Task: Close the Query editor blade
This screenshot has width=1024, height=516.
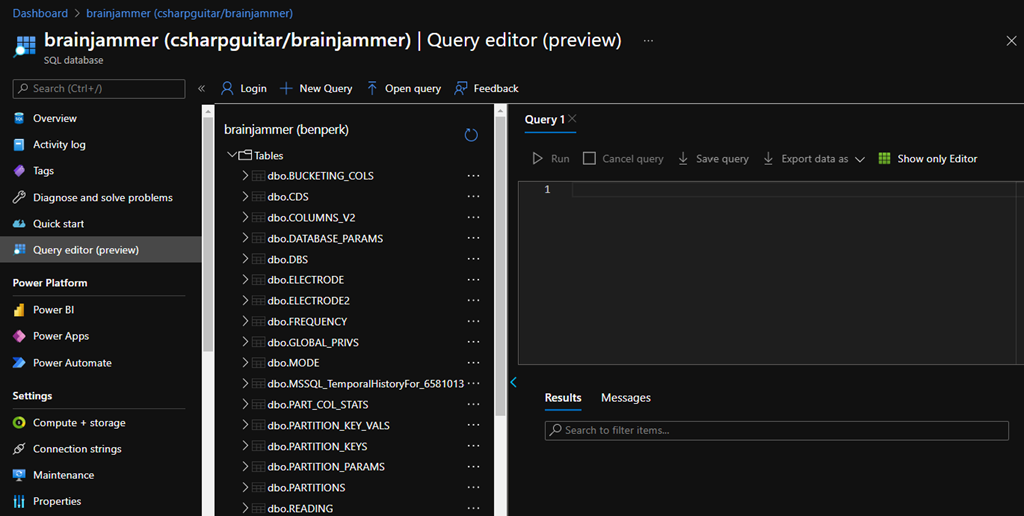Action: (x=1011, y=40)
